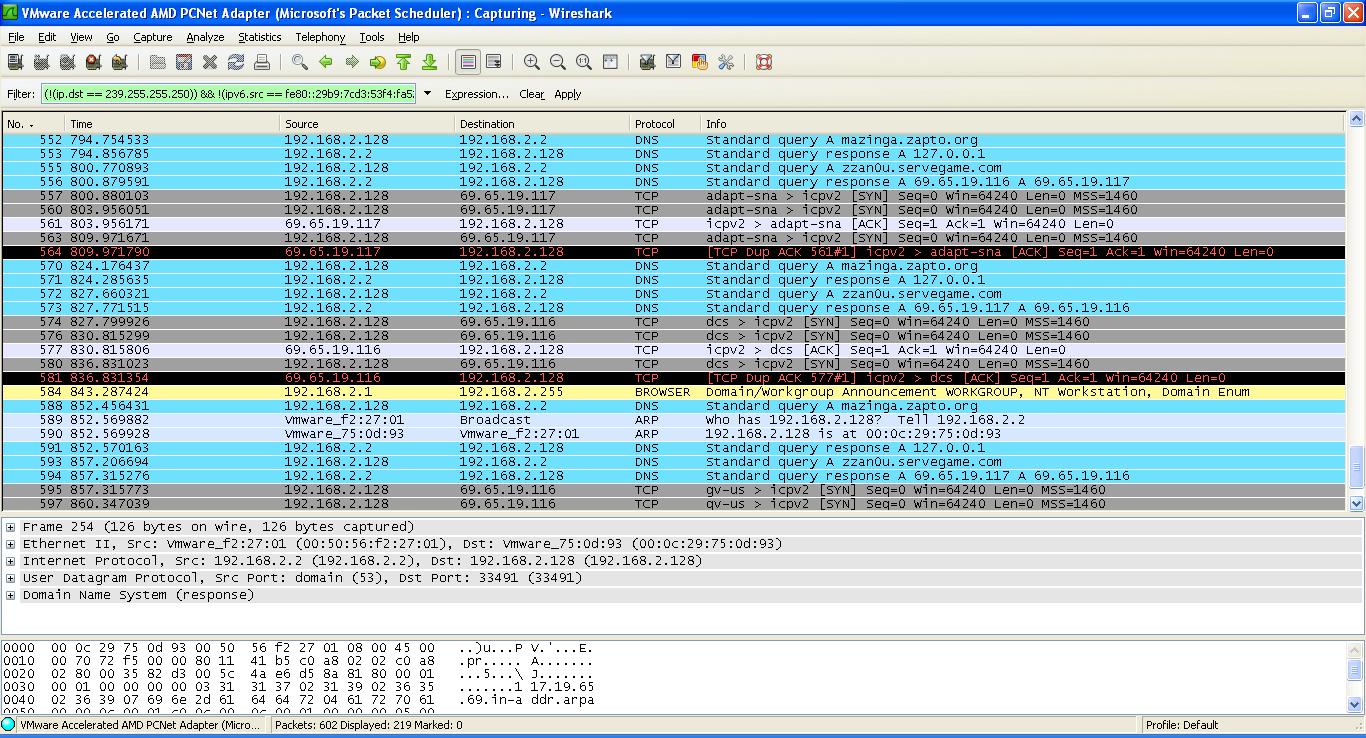Go forward in packet history arrow
Screen dimensions: 1366x738
[x=352, y=62]
